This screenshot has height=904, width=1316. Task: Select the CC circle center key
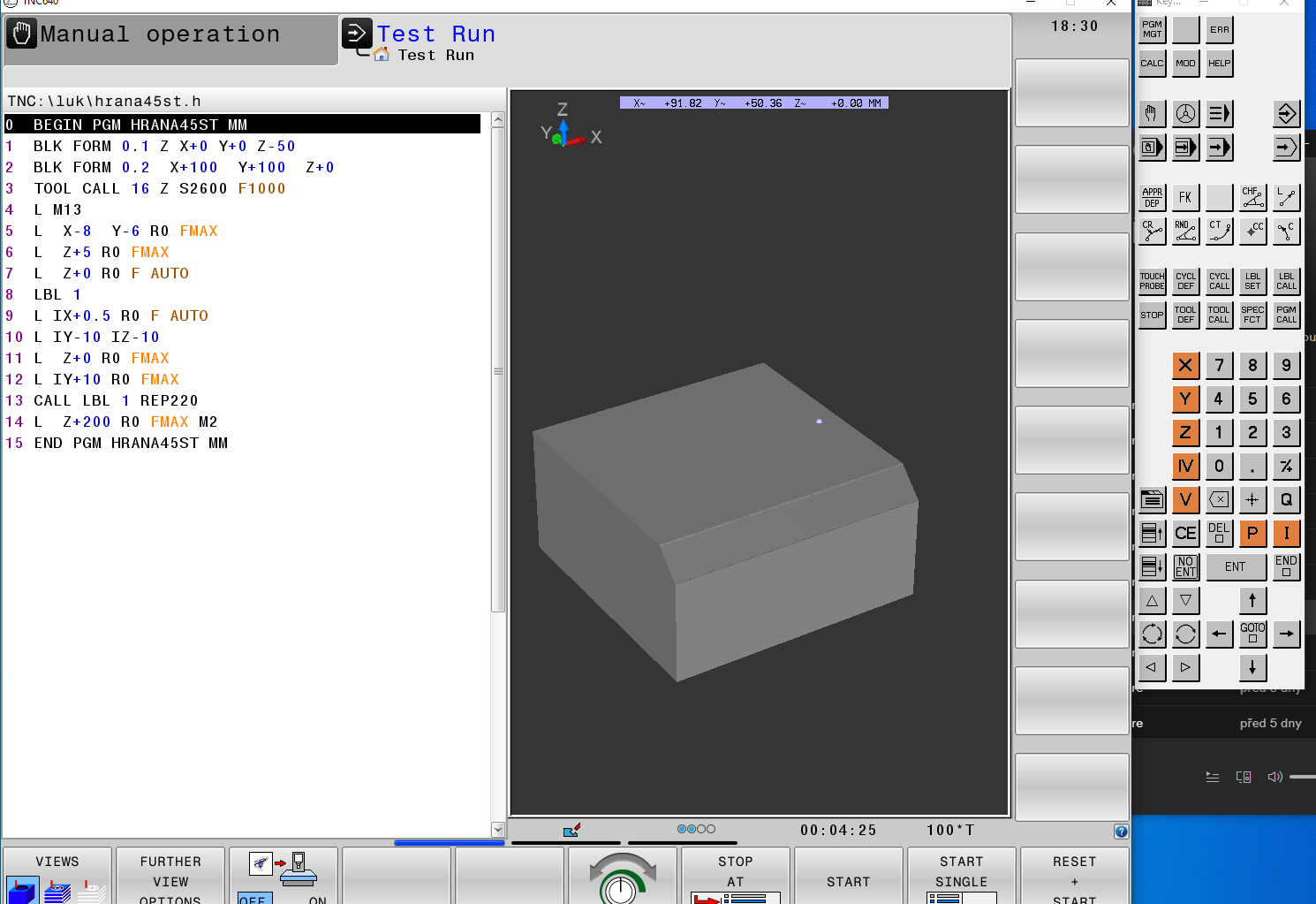tap(1252, 231)
